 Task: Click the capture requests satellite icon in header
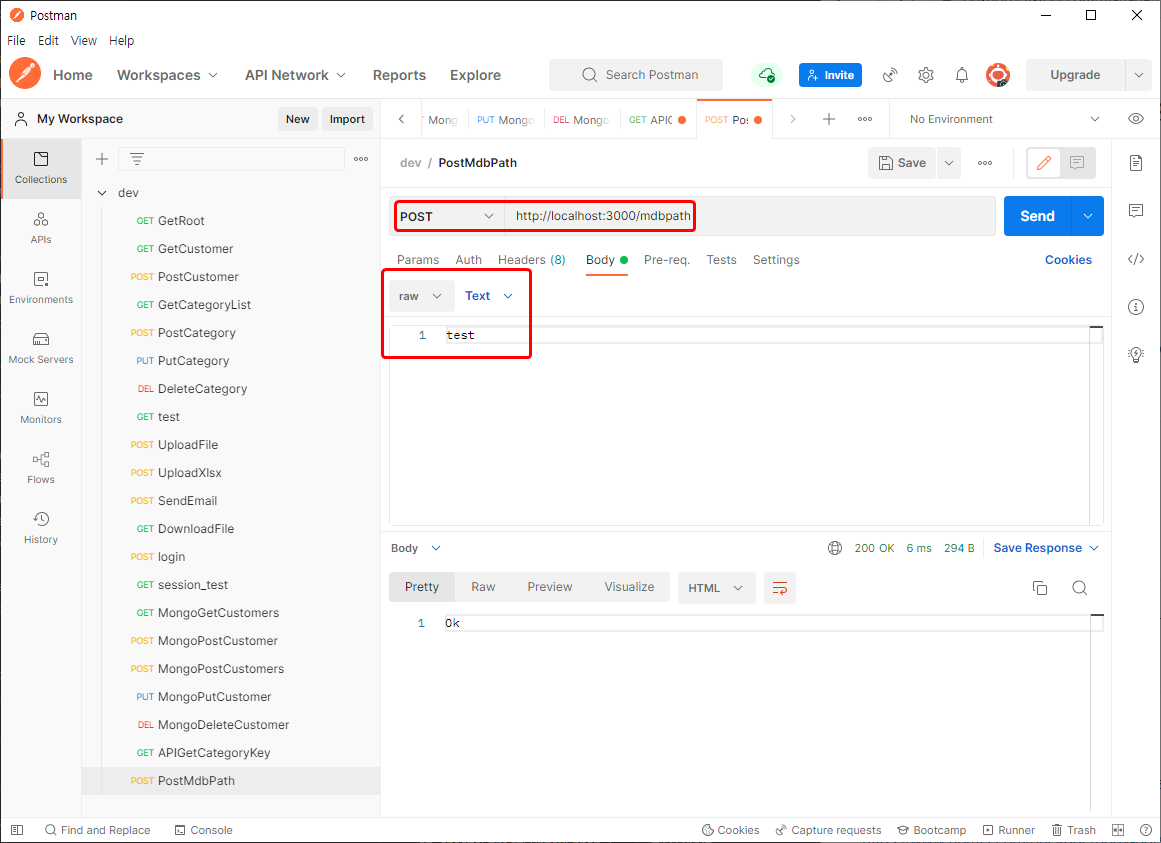[x=890, y=75]
